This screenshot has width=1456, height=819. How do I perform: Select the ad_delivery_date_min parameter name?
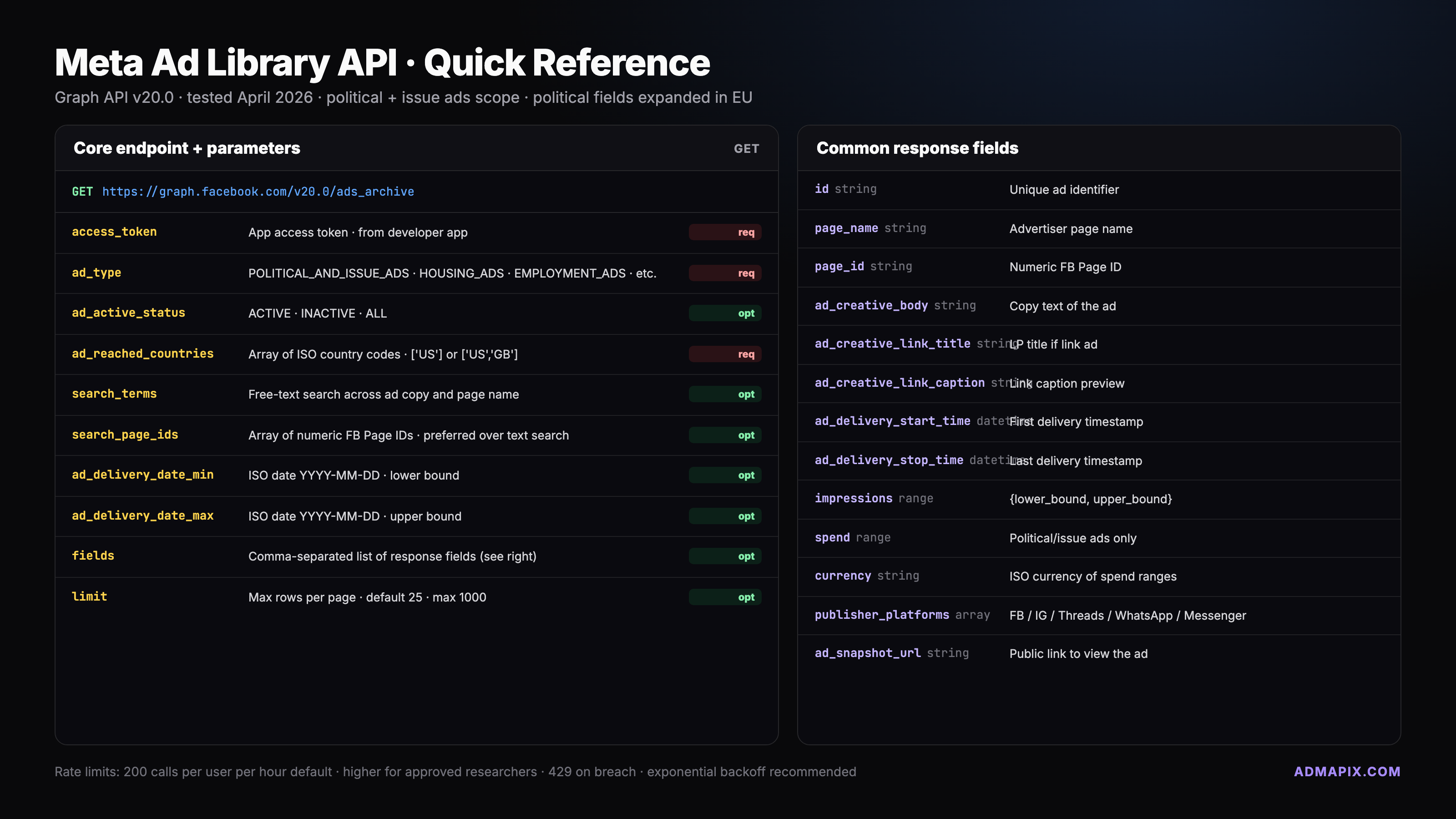(142, 475)
